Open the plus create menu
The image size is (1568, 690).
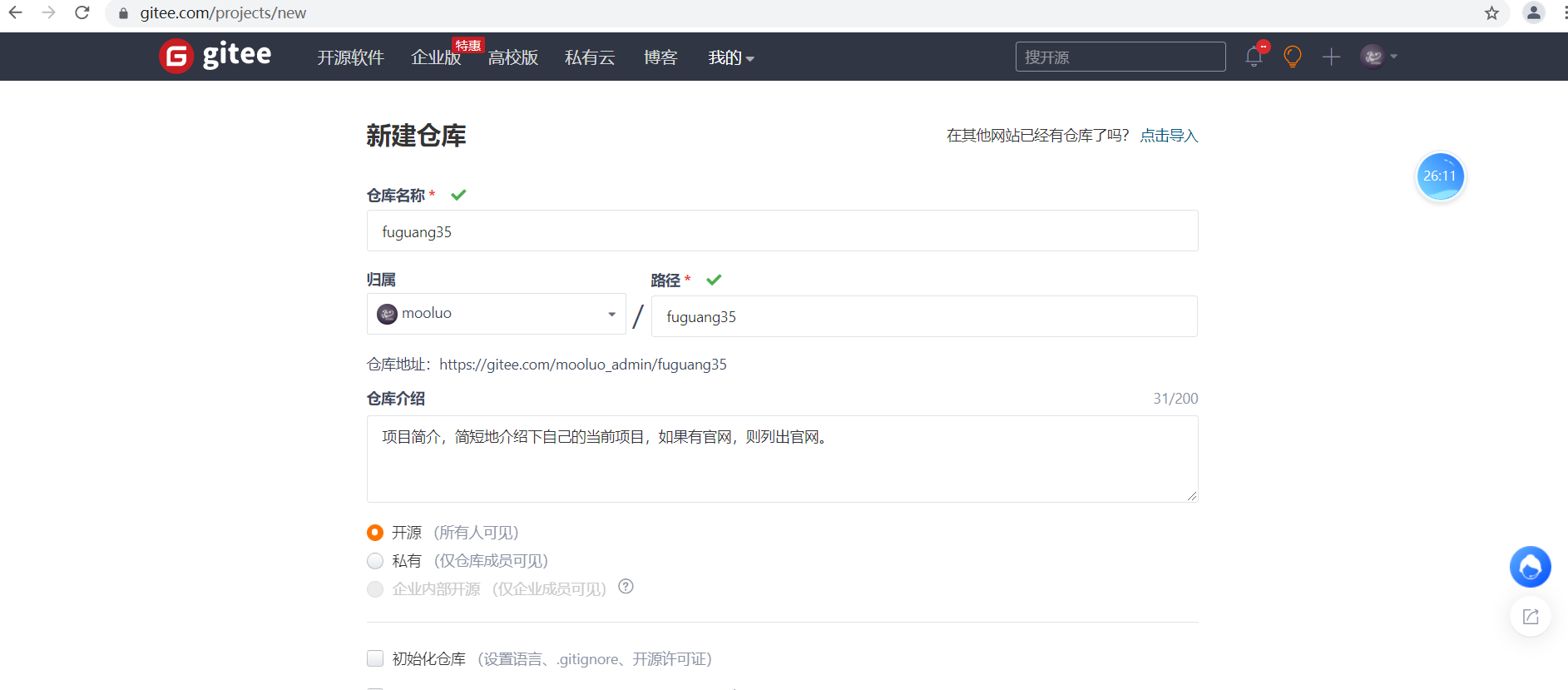pyautogui.click(x=1332, y=57)
